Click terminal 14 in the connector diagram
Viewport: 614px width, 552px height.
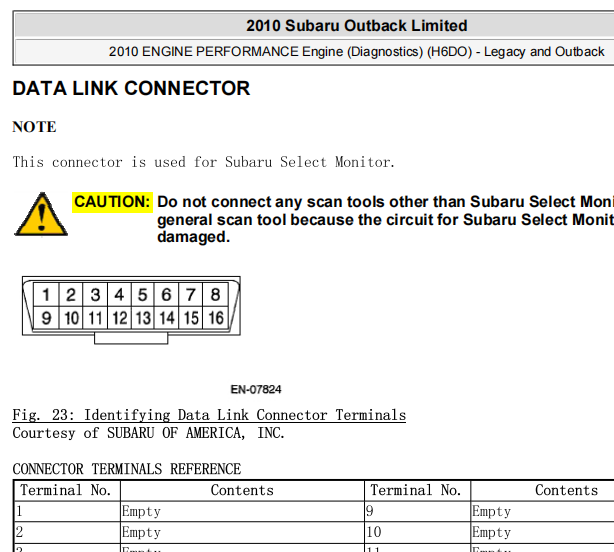pyautogui.click(x=166, y=318)
